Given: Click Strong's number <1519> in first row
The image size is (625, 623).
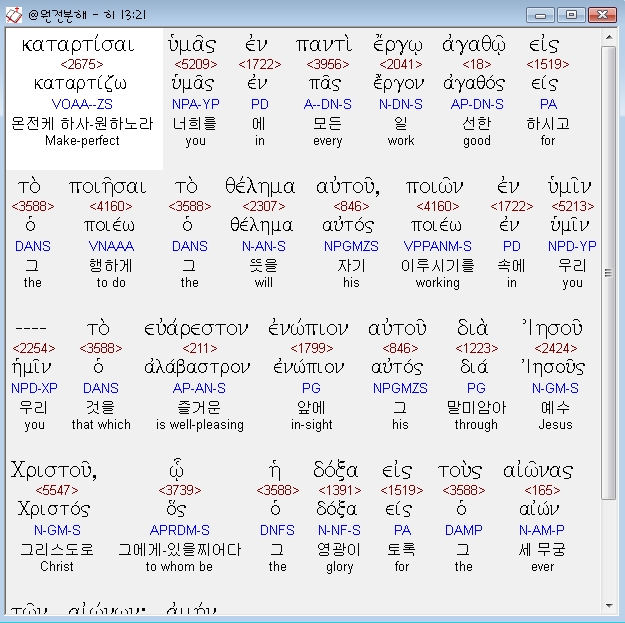Looking at the screenshot, I should pos(548,64).
